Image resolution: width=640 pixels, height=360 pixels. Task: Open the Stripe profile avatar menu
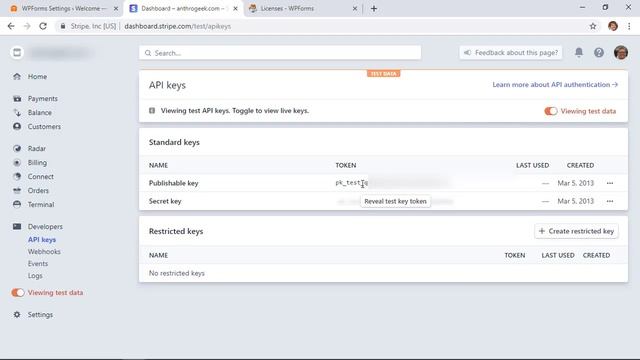(621, 53)
